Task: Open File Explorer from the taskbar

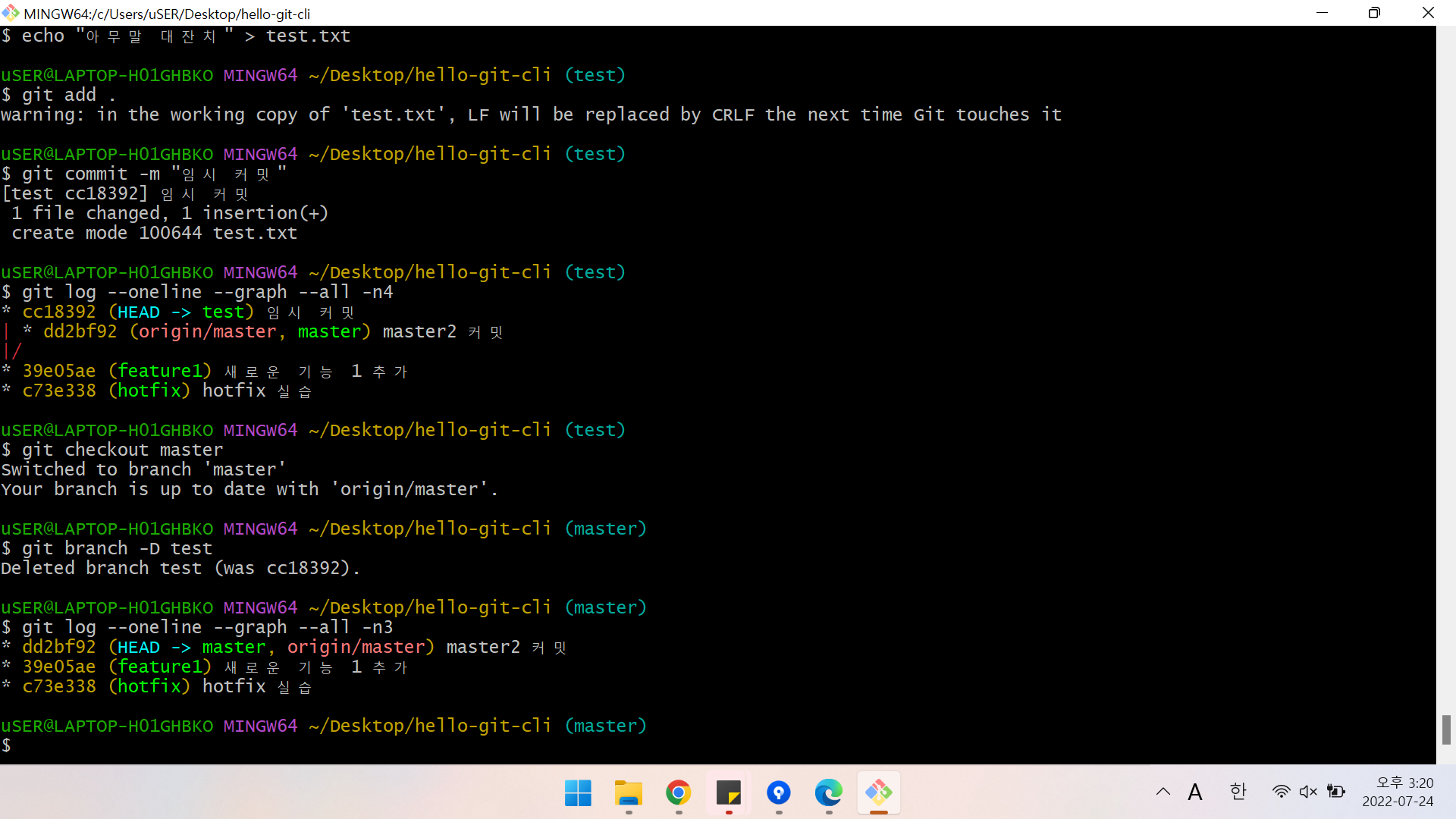Action: pyautogui.click(x=628, y=793)
